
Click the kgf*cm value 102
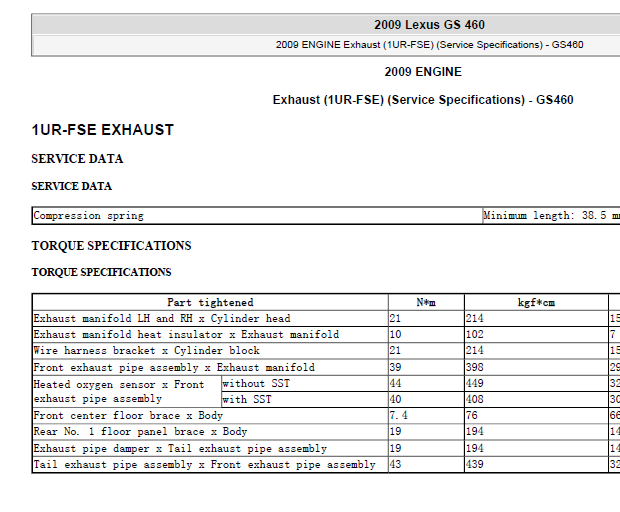coord(474,335)
